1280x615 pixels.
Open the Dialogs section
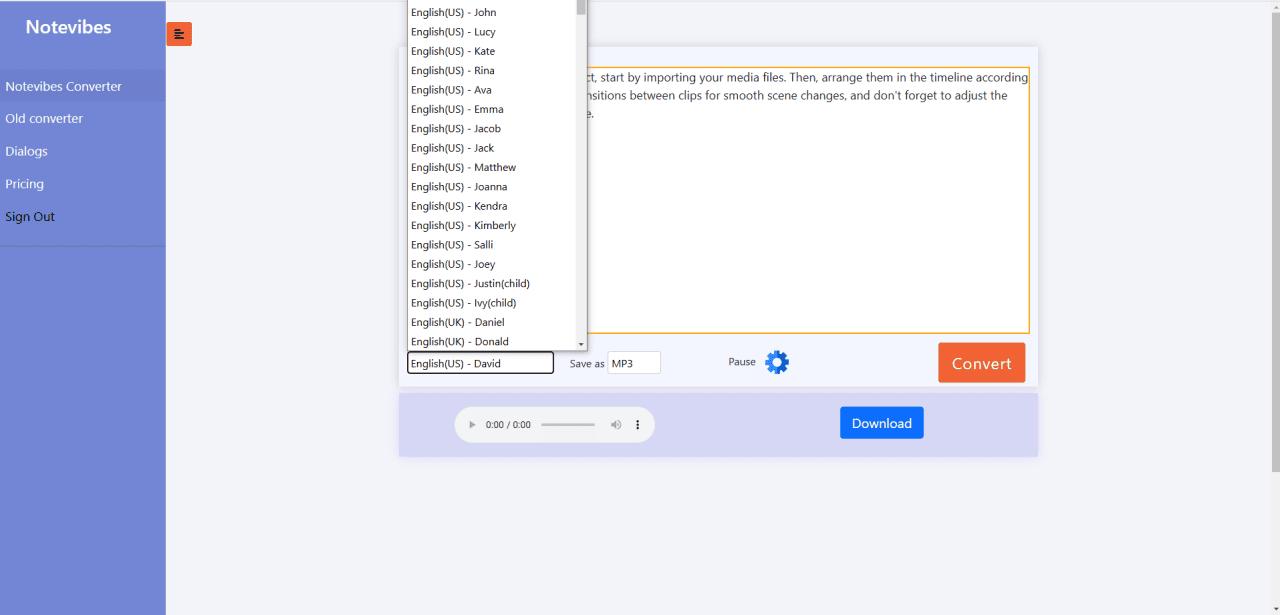tap(26, 151)
